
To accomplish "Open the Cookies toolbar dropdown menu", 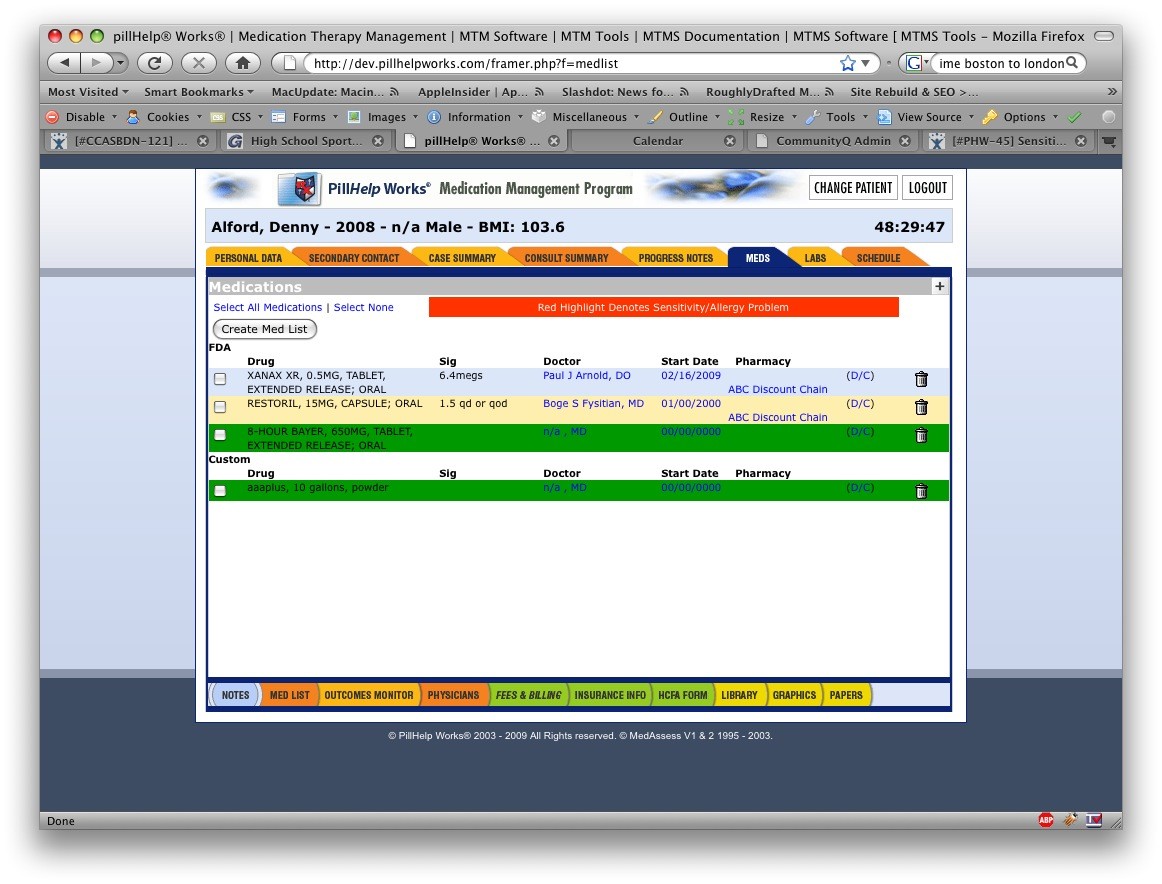I will [167, 117].
